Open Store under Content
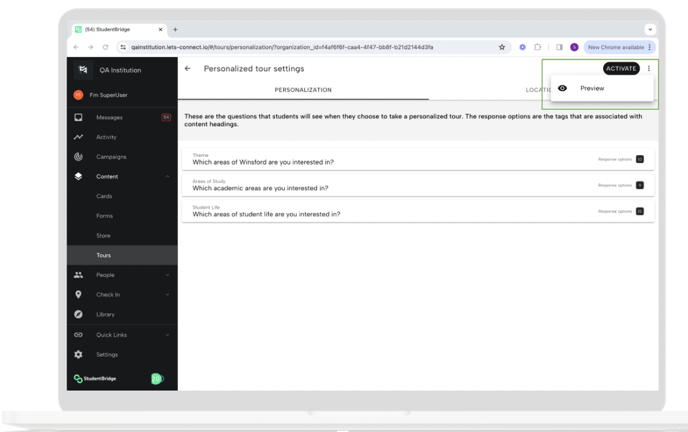 103,236
